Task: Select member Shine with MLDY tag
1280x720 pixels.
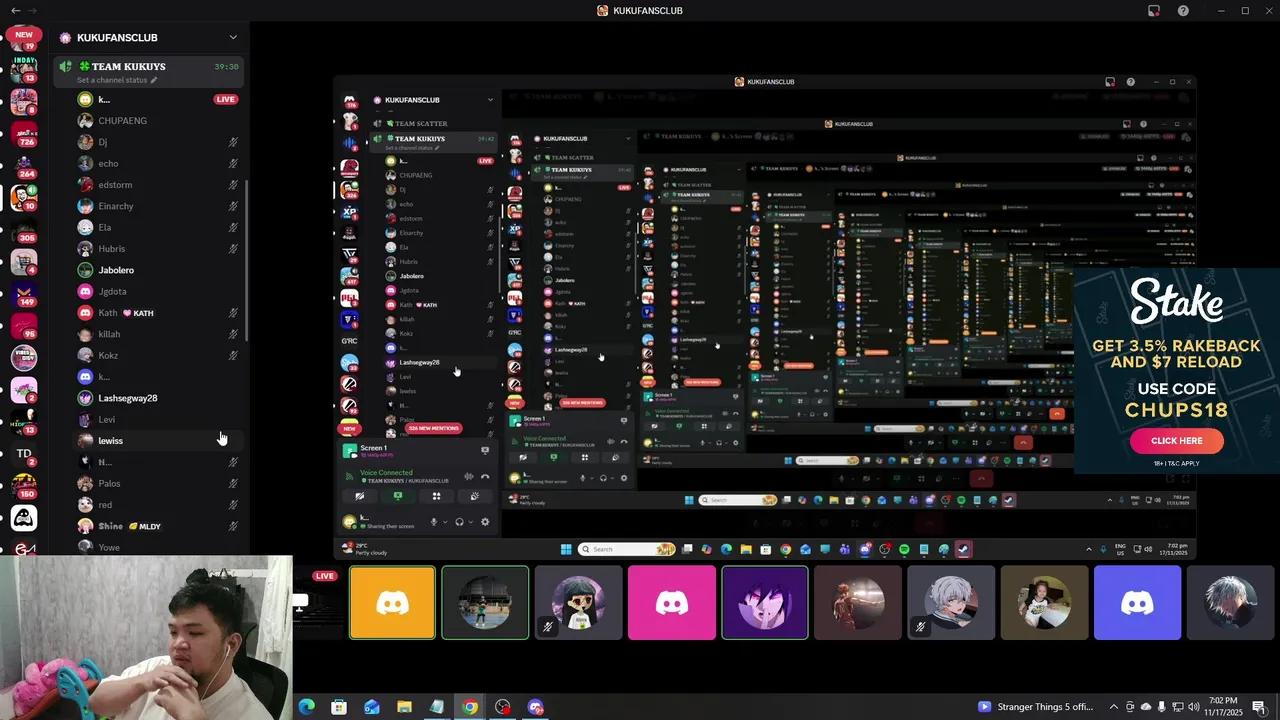Action: [x=160, y=526]
